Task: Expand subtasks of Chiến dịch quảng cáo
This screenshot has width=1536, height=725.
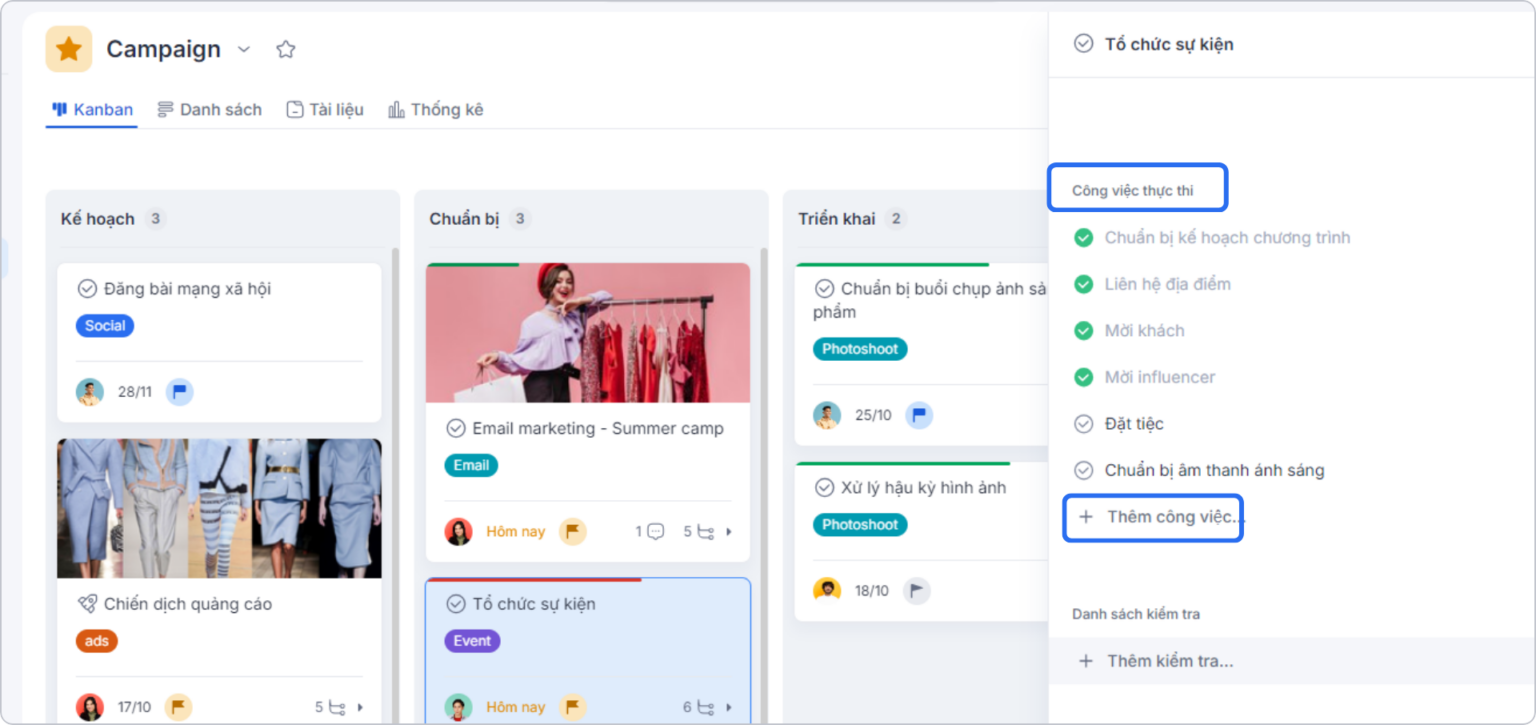Action: click(x=361, y=707)
